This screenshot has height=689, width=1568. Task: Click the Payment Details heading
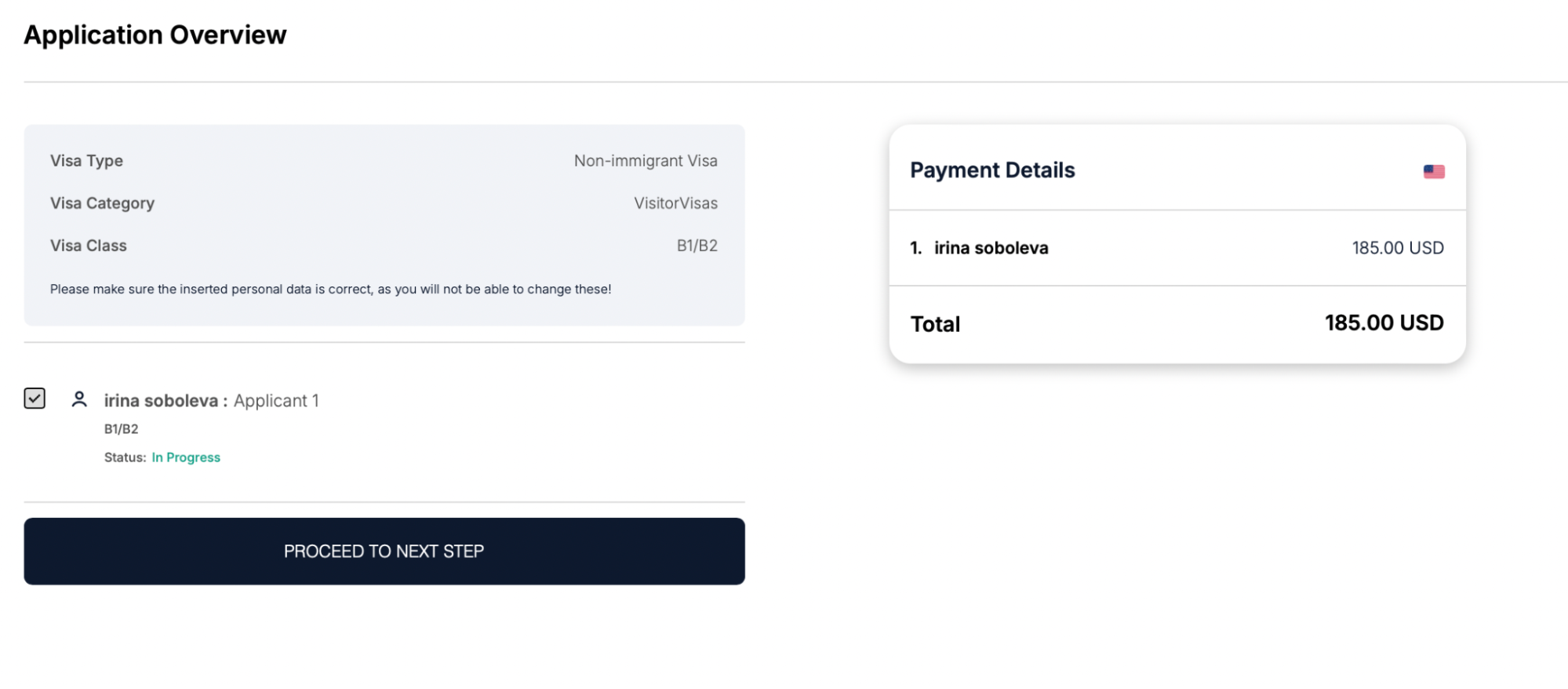point(992,170)
